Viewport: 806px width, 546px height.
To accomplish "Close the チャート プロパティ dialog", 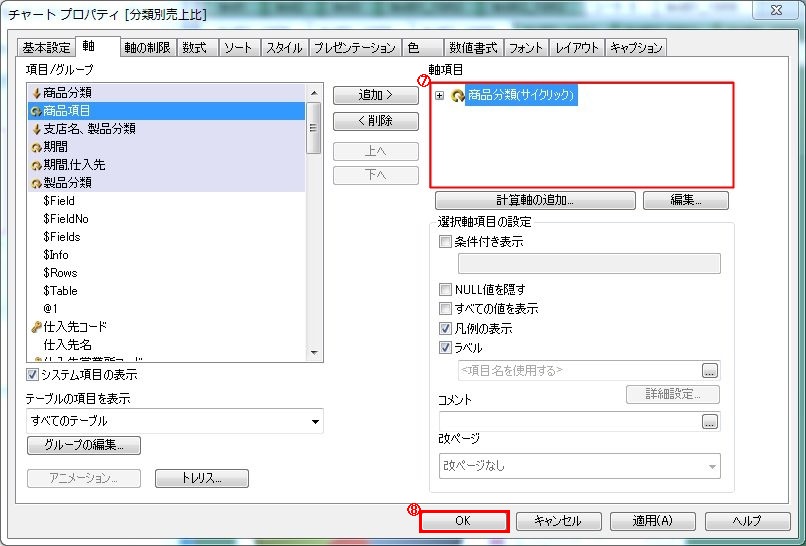I will [776, 10].
